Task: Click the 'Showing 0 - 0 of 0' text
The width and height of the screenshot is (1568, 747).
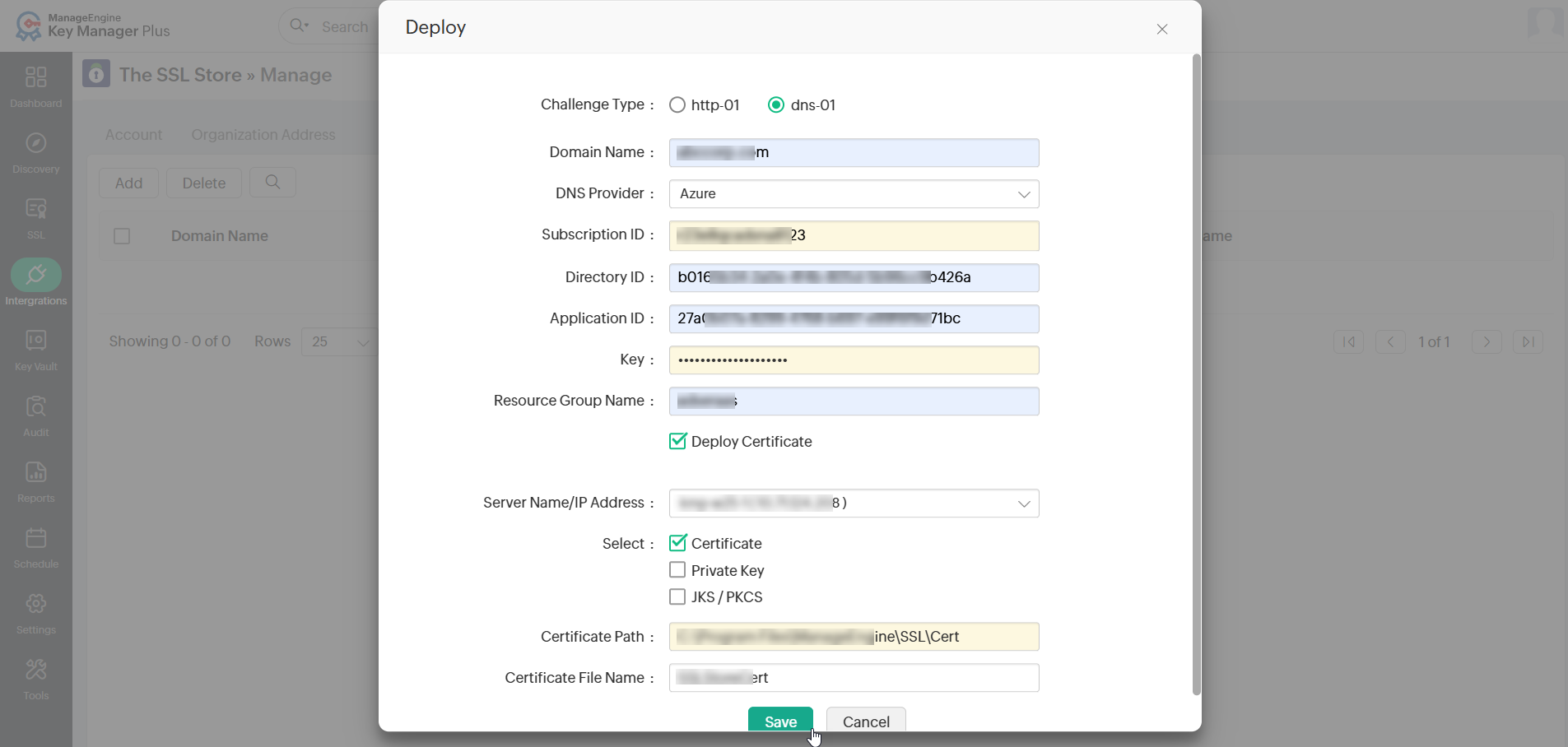Action: pos(170,341)
